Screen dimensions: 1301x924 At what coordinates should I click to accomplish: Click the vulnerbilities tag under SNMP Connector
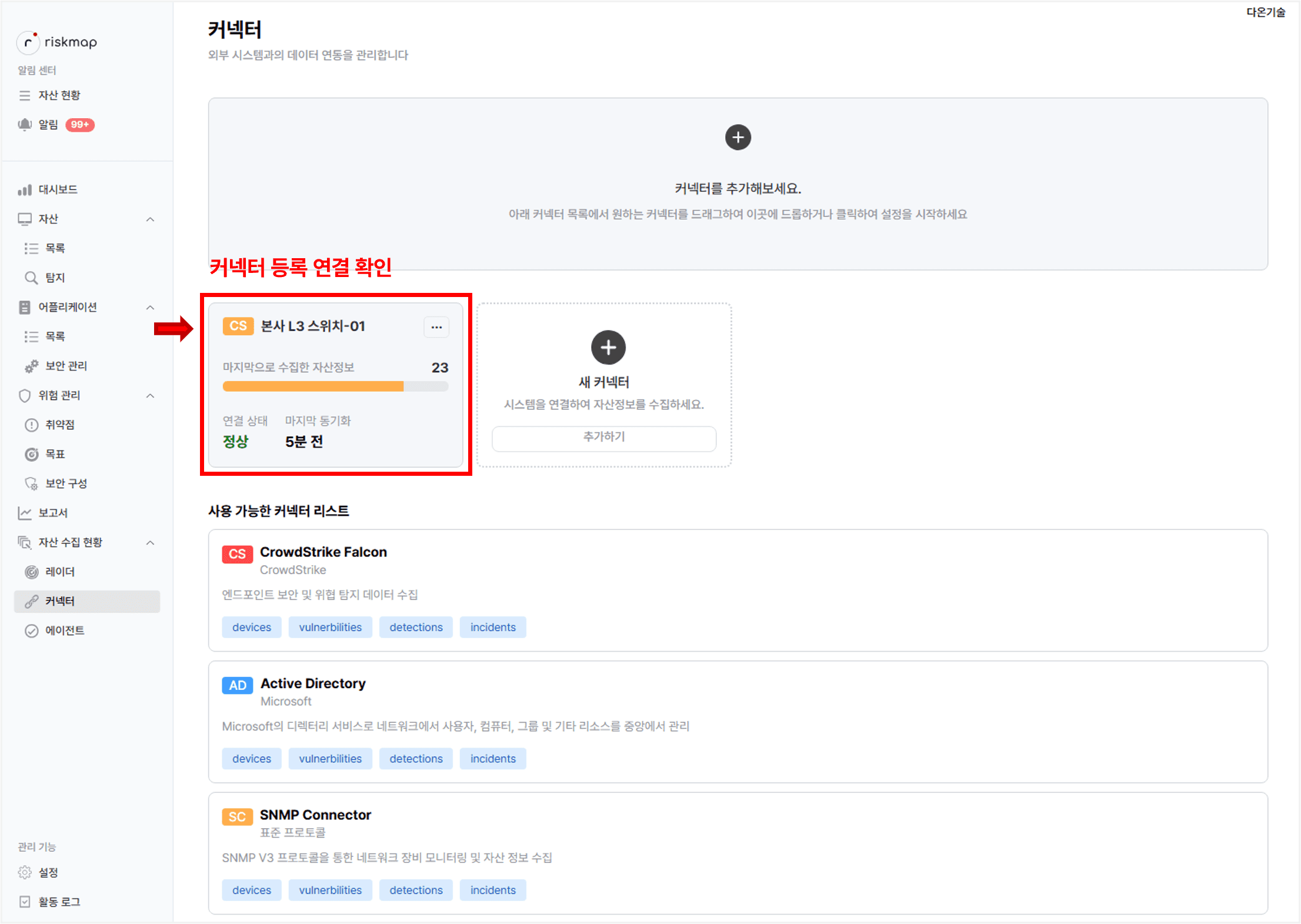[x=330, y=890]
